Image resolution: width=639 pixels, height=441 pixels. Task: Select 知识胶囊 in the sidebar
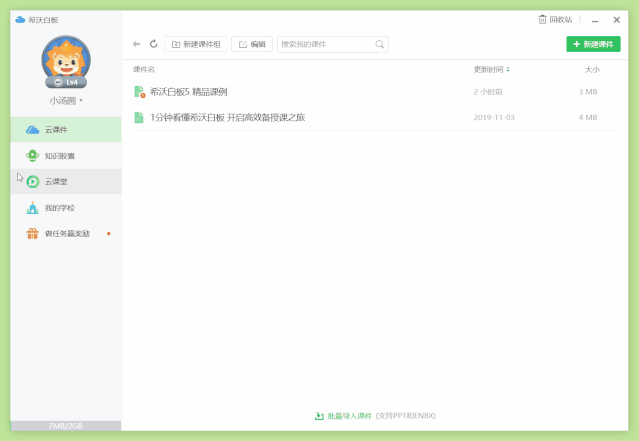pos(66,156)
